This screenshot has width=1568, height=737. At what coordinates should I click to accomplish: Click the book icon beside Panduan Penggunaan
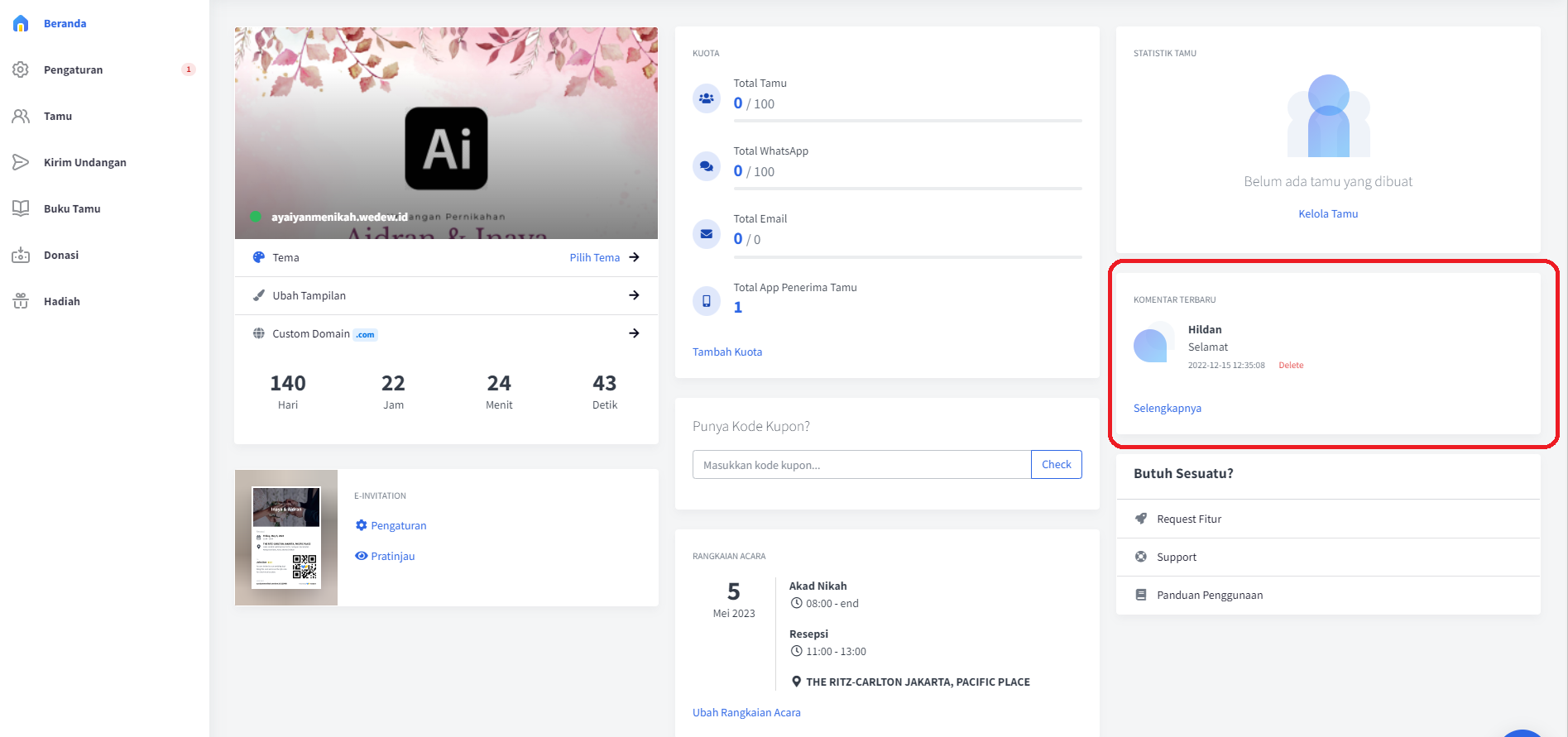[1141, 595]
